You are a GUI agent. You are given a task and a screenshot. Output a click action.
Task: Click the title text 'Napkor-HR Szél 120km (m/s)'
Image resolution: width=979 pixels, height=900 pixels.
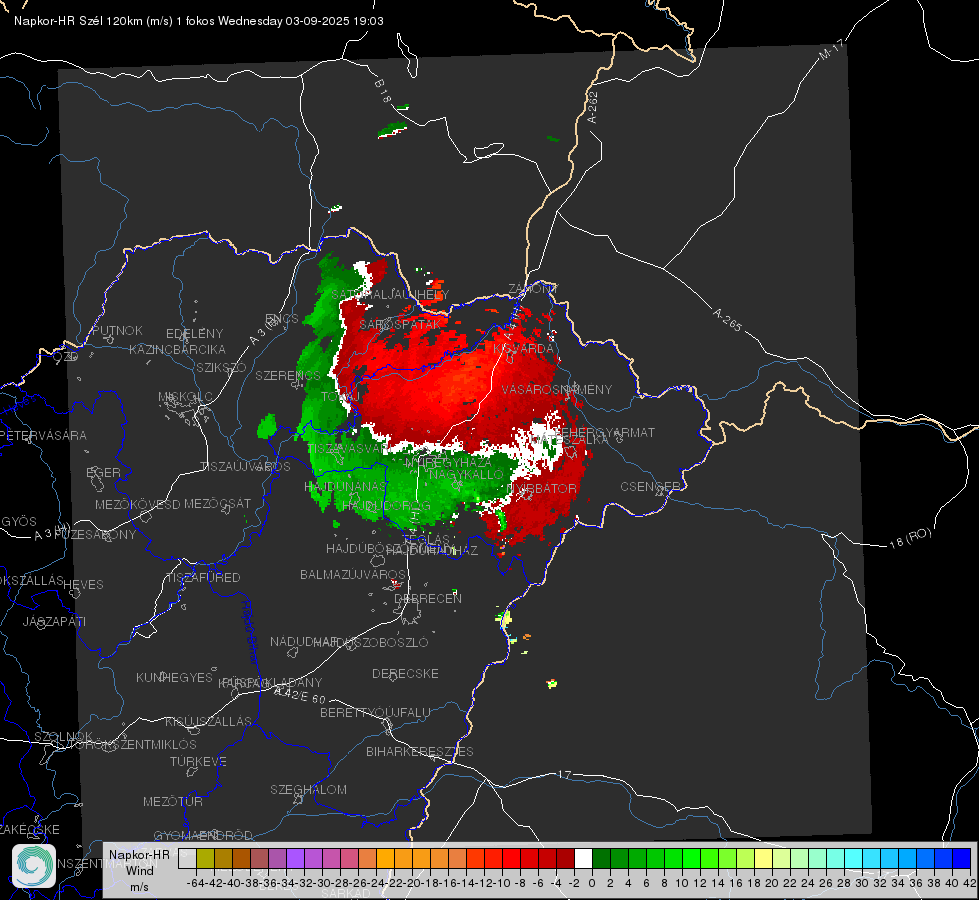[x=94, y=21]
